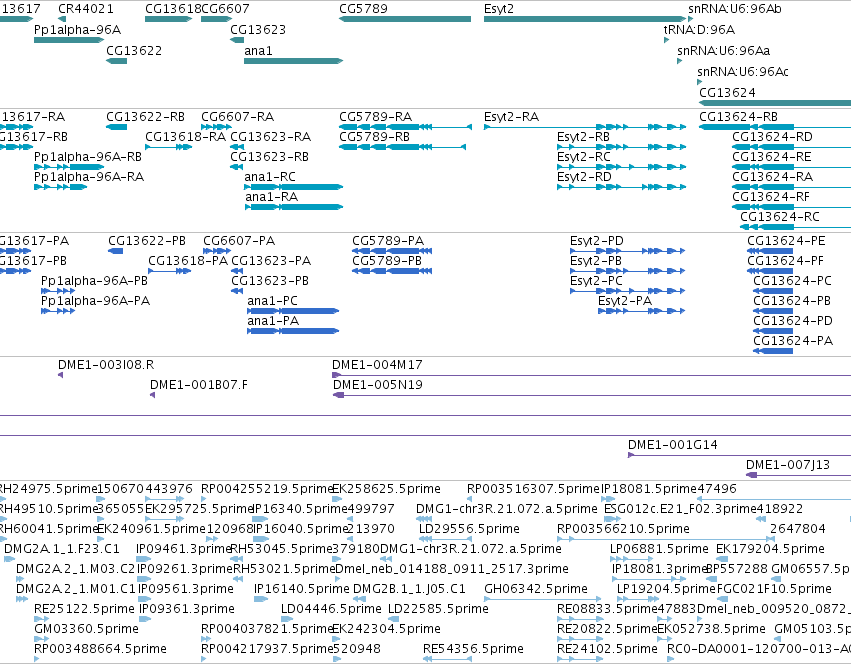Select transcript CG5789-RA
Viewport: 851px width, 664px height.
pos(405,127)
